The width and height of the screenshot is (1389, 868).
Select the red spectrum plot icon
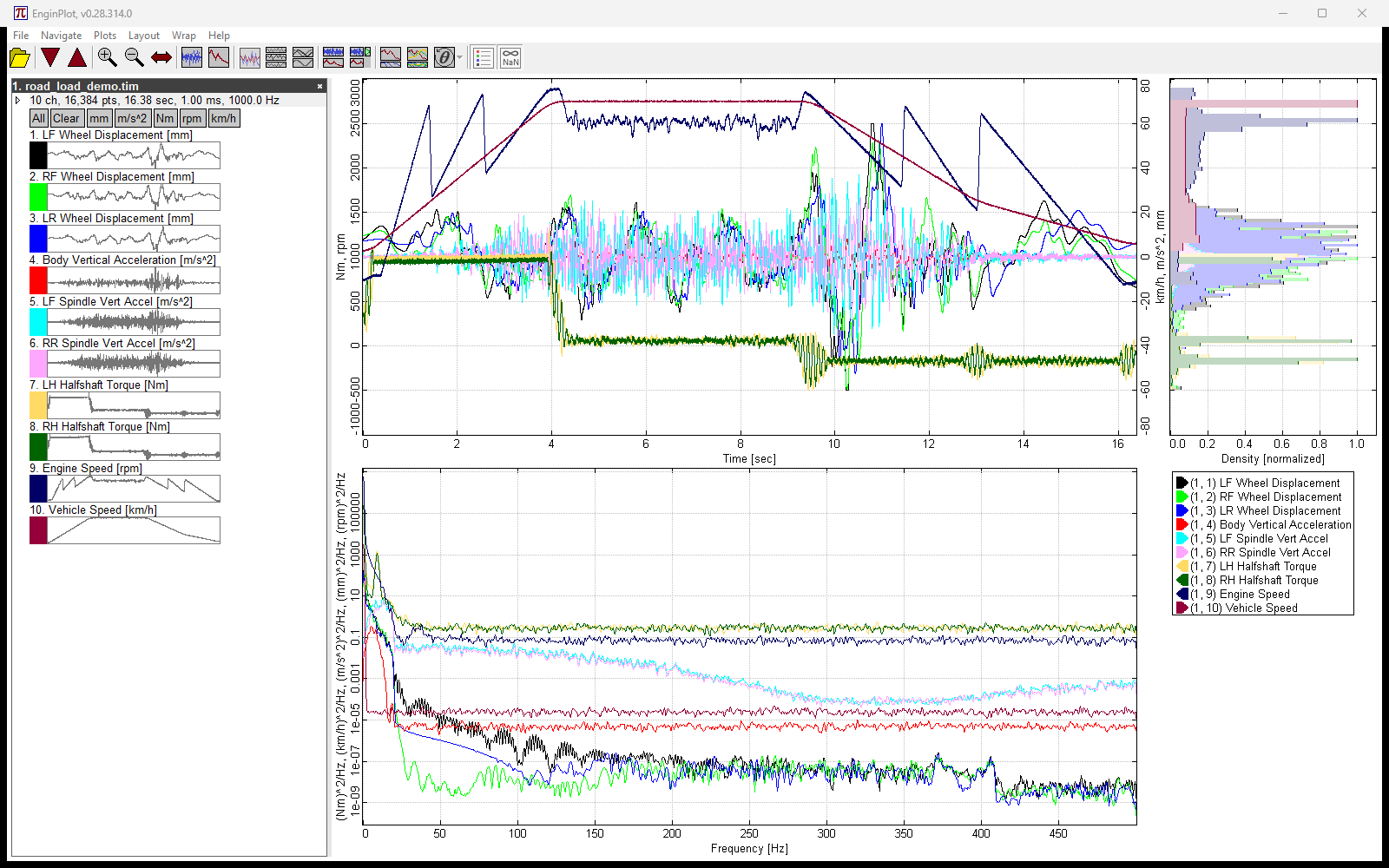point(219,58)
